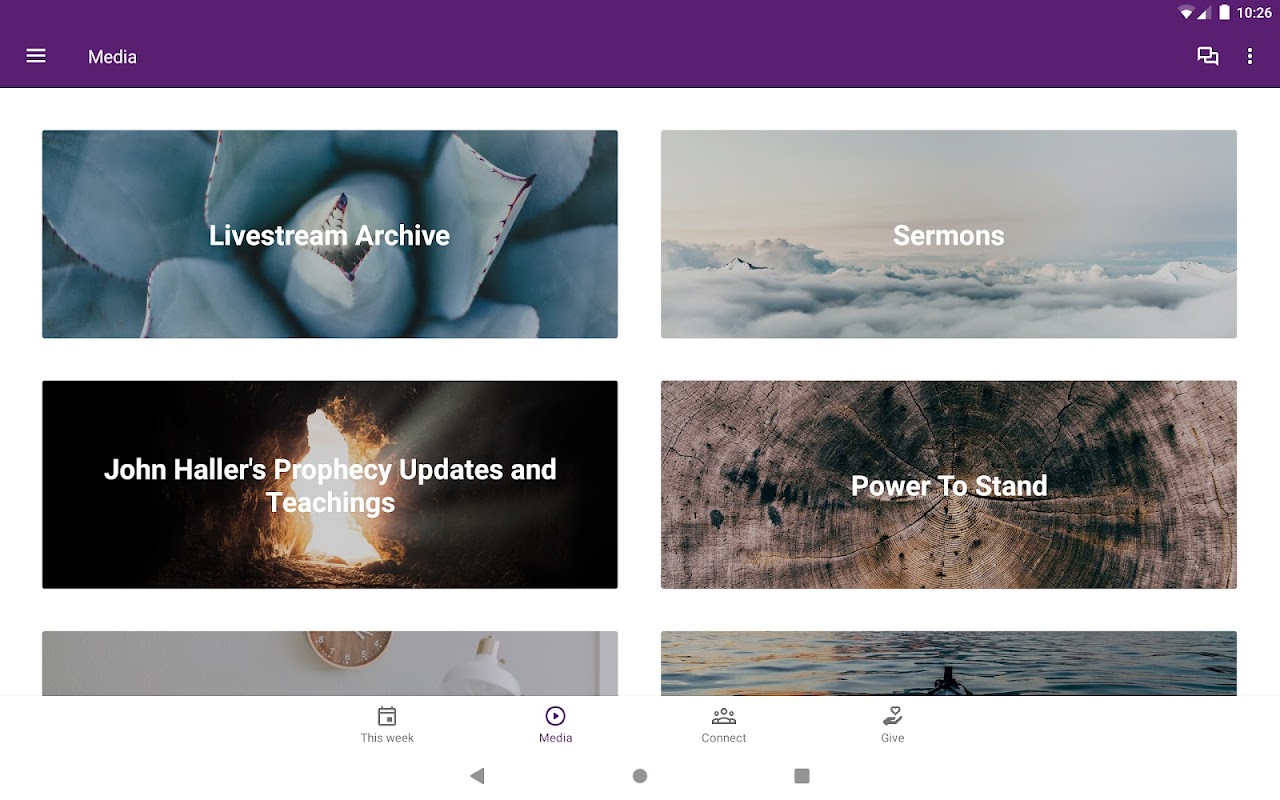
Task: Open the hamburger navigation menu
Action: [36, 56]
